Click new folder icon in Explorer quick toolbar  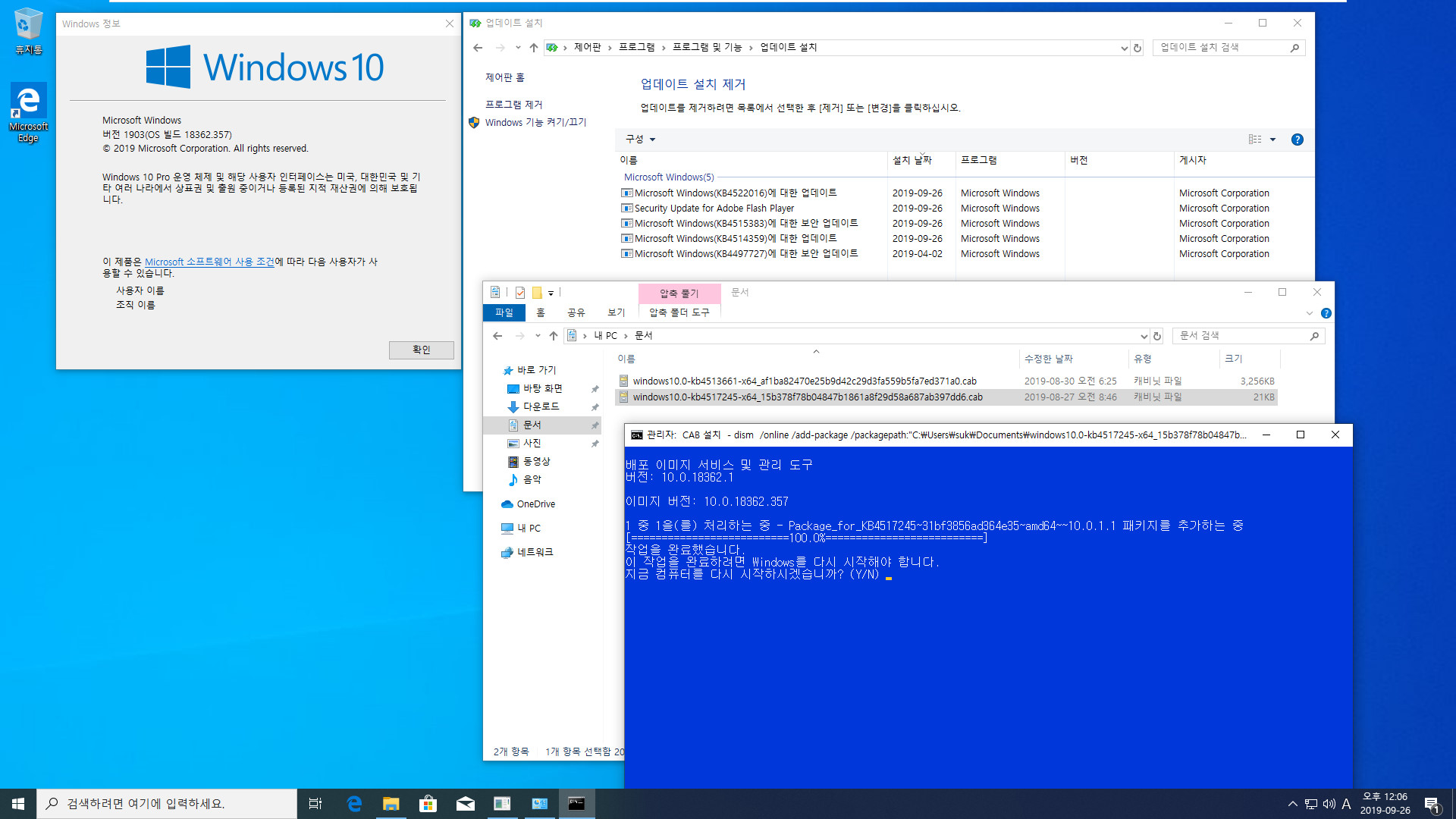(537, 293)
